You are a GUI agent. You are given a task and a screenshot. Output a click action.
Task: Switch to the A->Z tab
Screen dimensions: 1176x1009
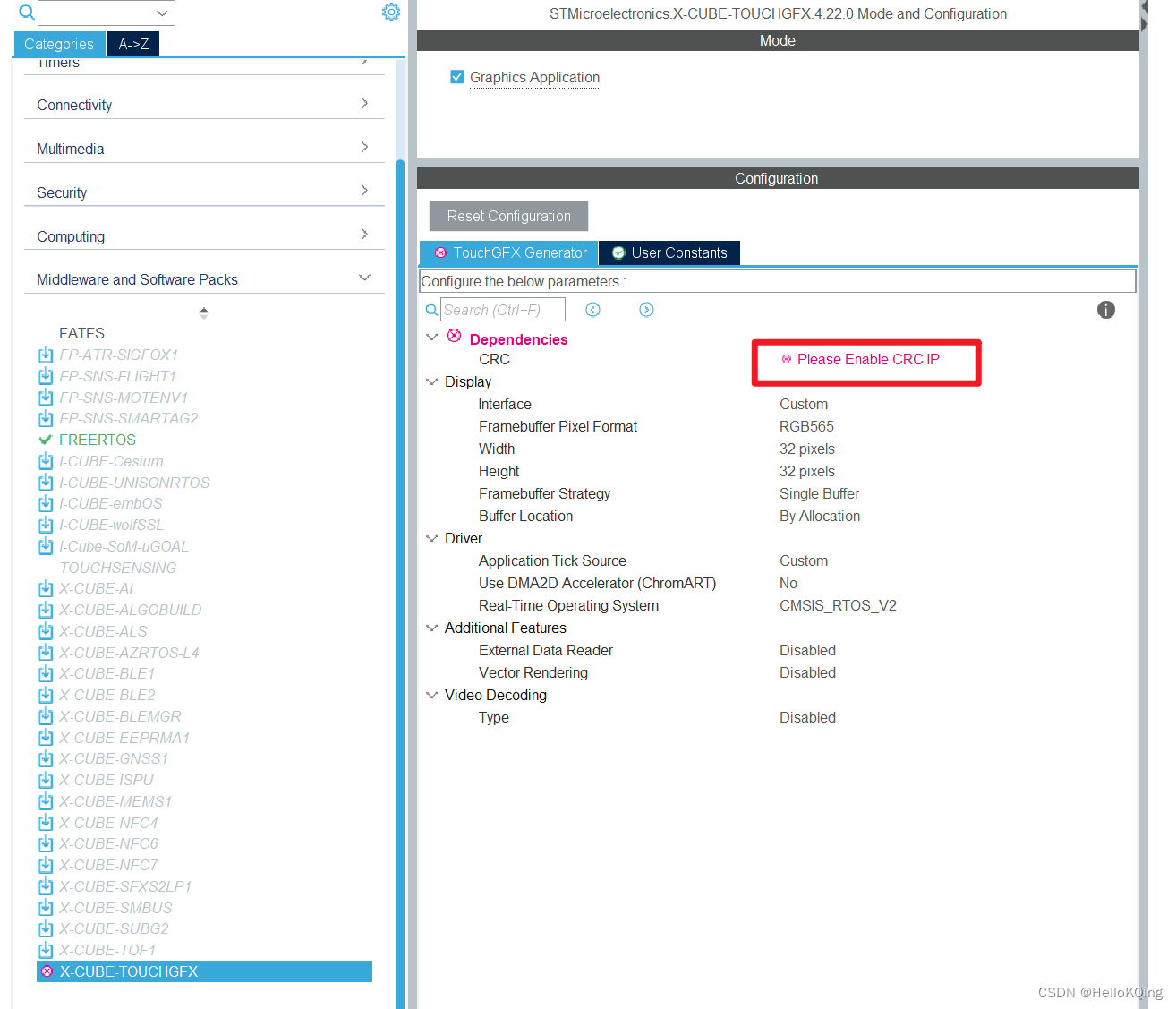point(133,44)
